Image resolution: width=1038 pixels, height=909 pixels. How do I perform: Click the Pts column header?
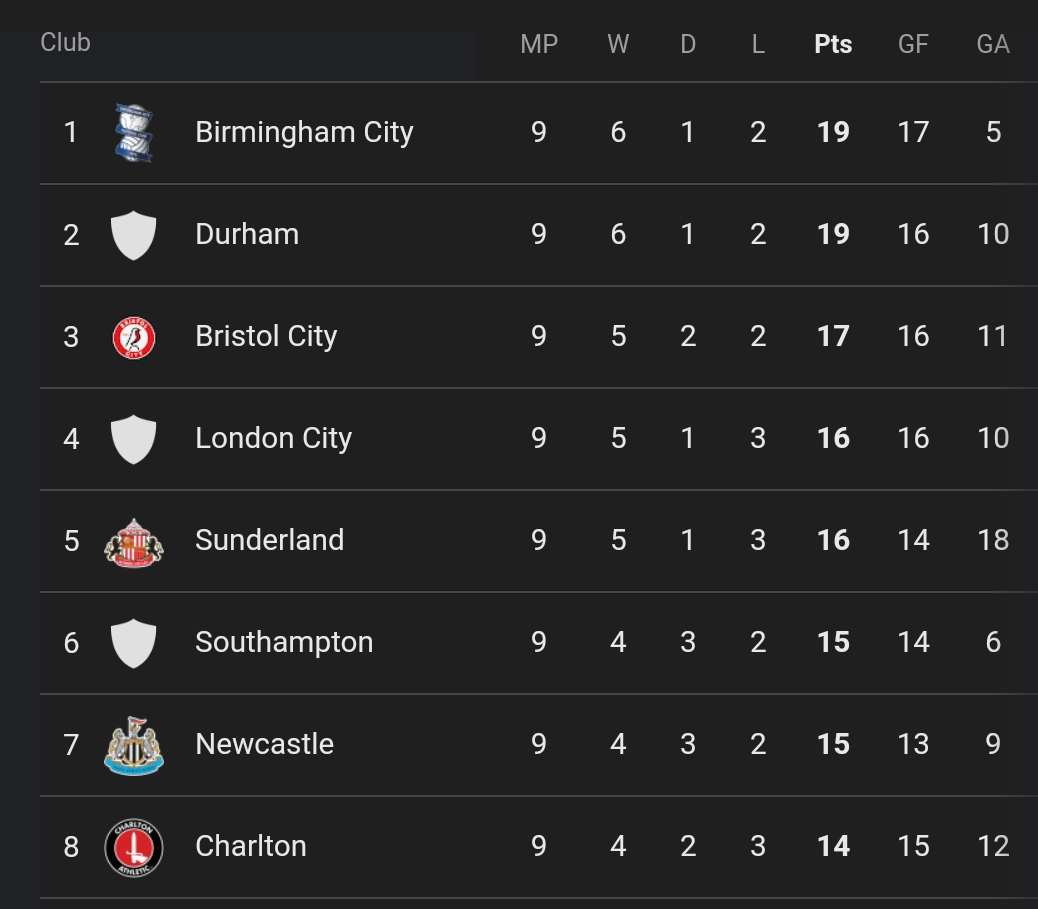(833, 44)
